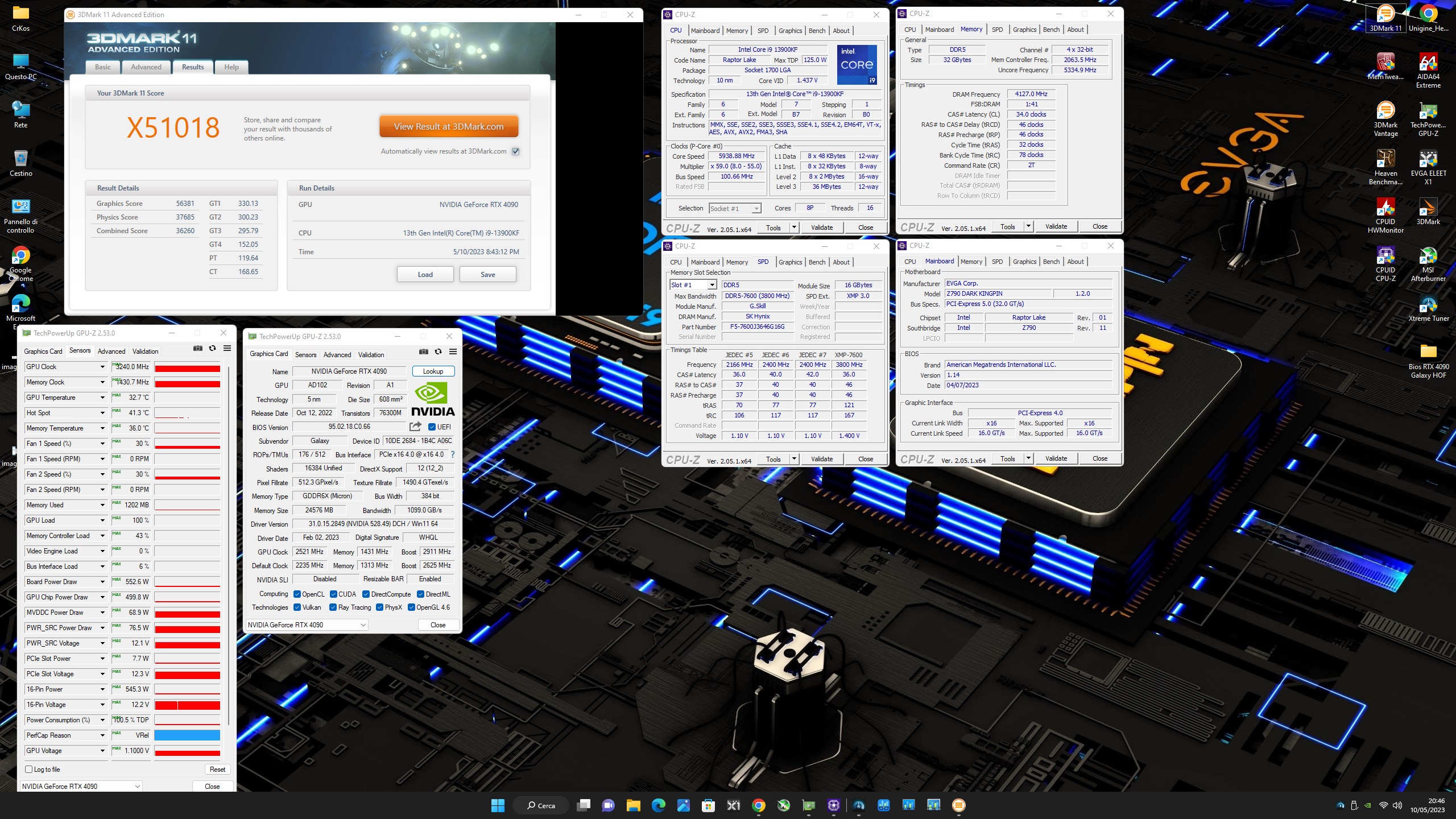The width and height of the screenshot is (1456, 819).
Task: Open Tools dropdown arrow in CPU-Z Mainboard window
Action: (1028, 458)
